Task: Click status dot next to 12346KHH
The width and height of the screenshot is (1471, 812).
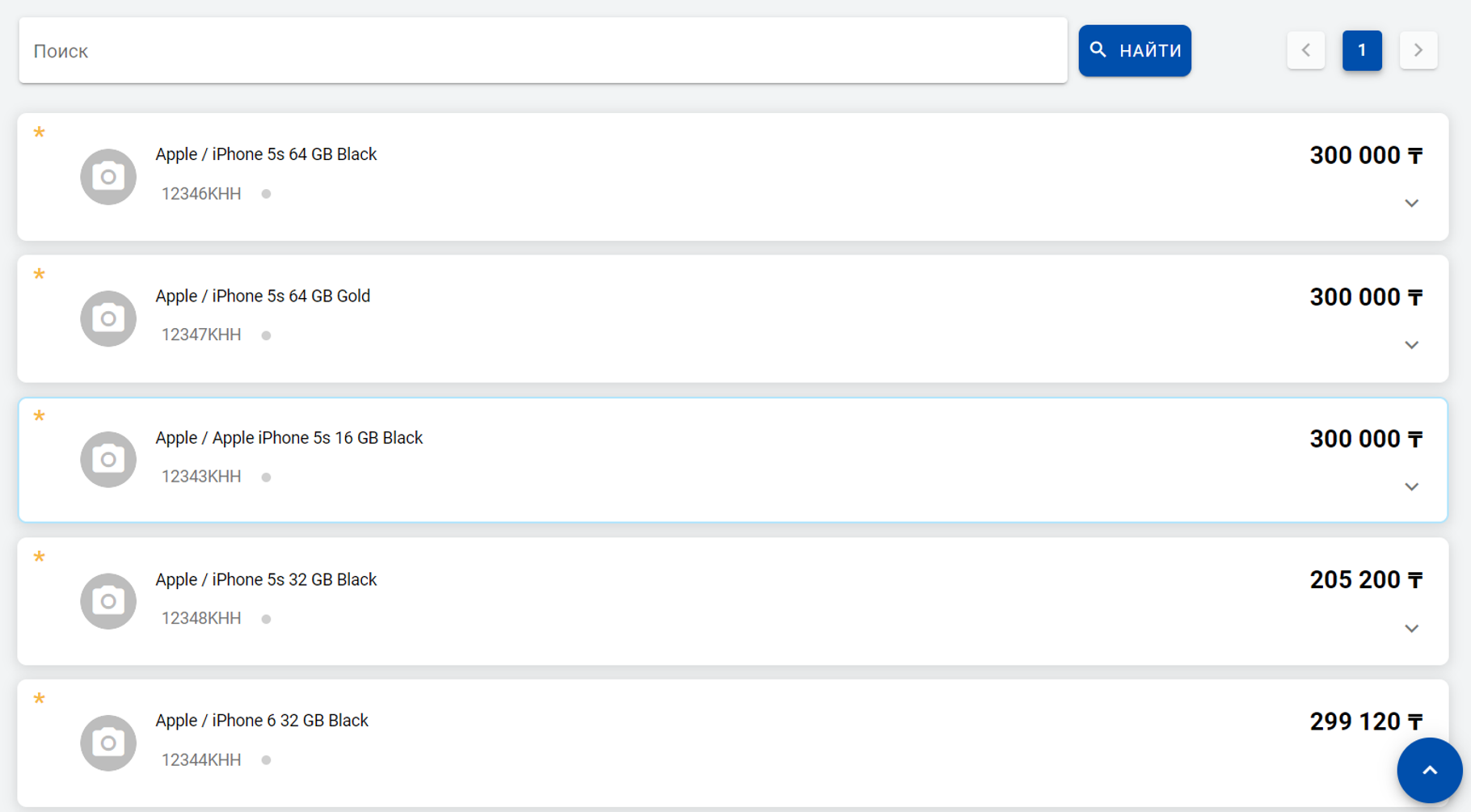Action: coord(266,194)
